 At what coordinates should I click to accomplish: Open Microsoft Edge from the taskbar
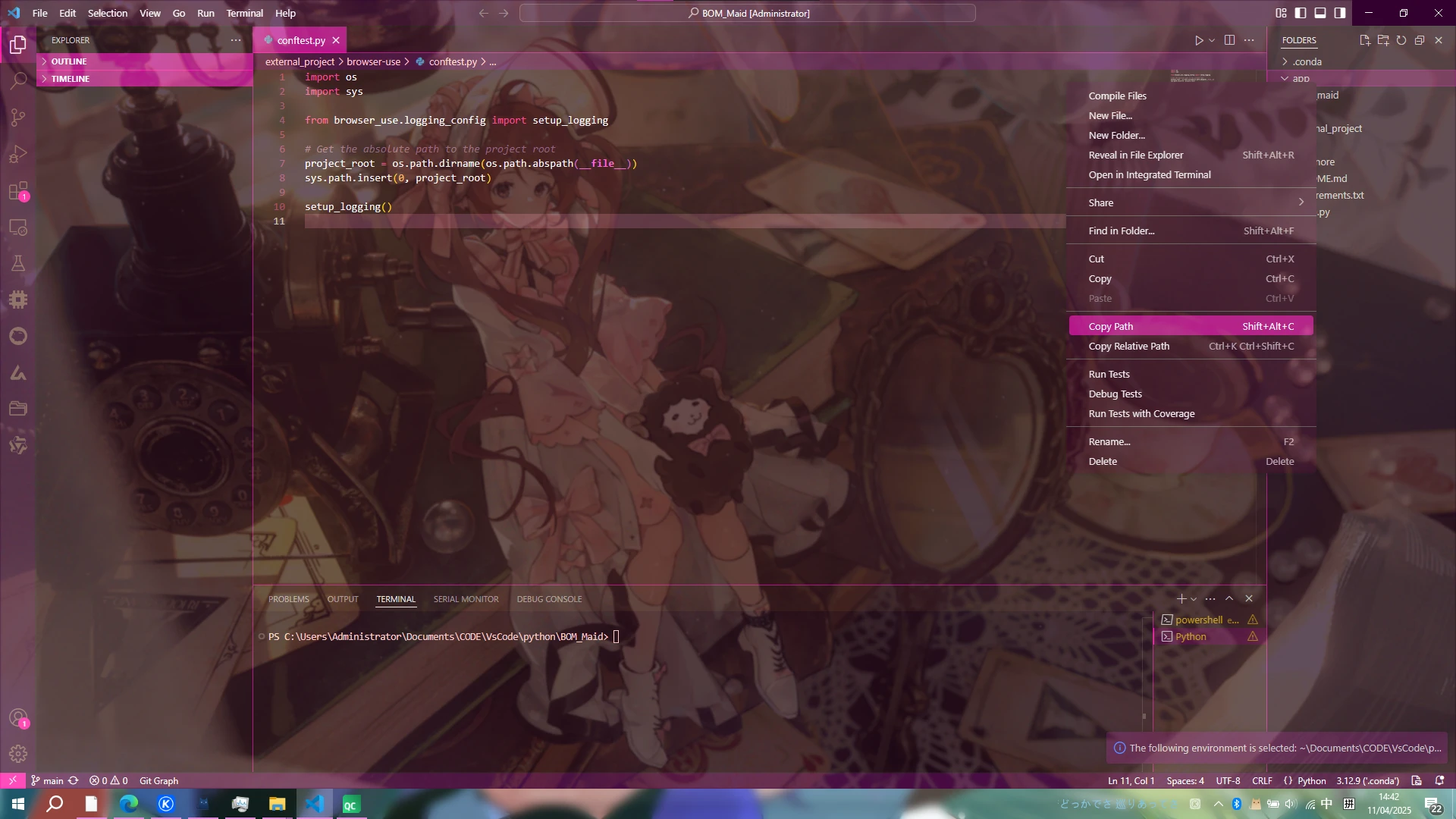129,804
